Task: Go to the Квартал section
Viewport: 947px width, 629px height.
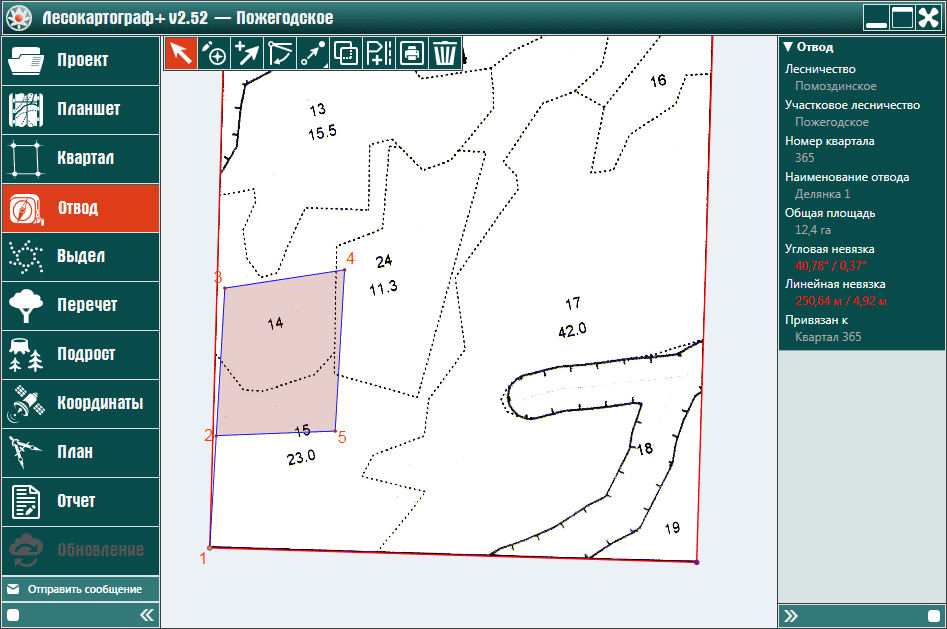Action: pos(81,158)
